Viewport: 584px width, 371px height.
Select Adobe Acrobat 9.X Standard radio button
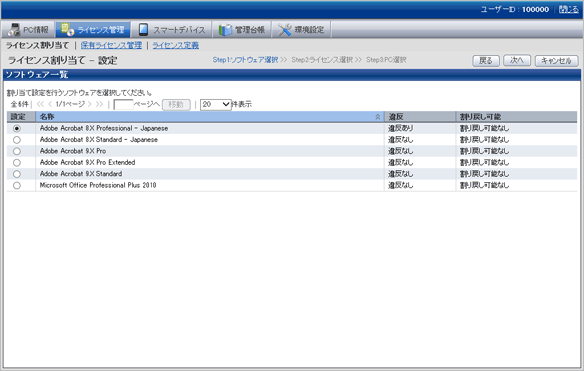point(17,174)
